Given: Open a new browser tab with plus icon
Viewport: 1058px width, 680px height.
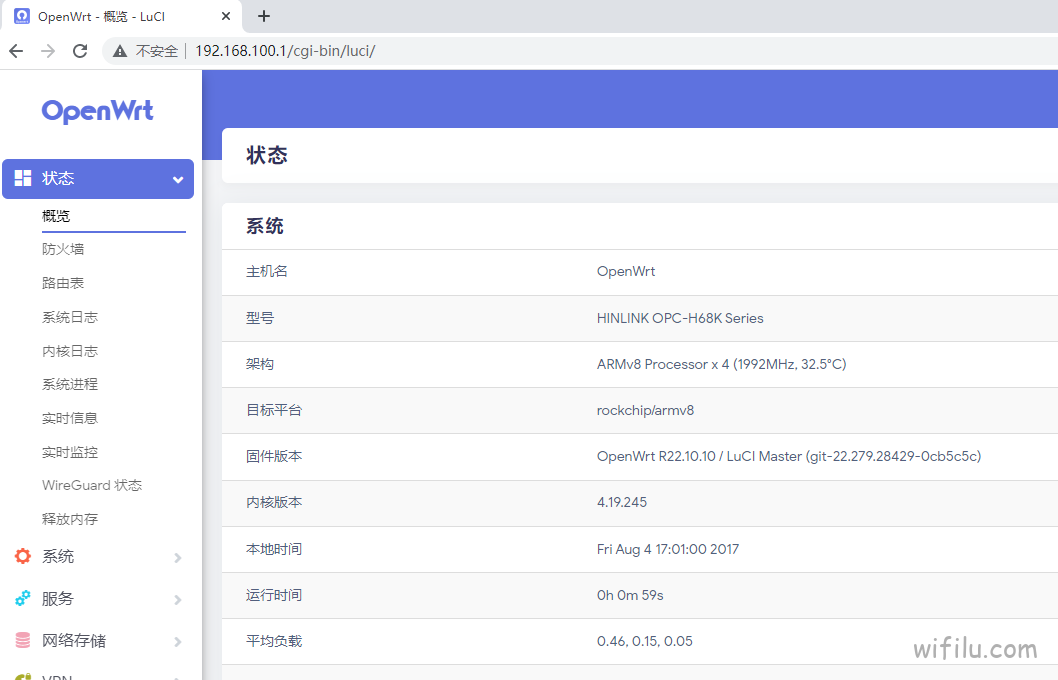Looking at the screenshot, I should pos(264,16).
